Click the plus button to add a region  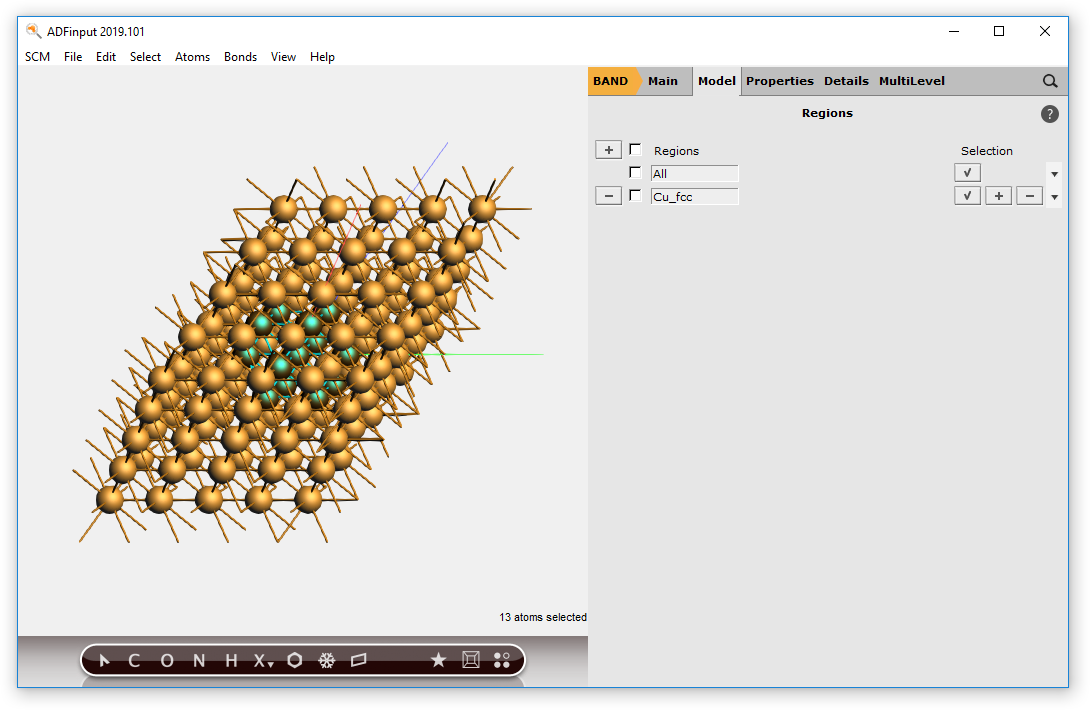[608, 149]
